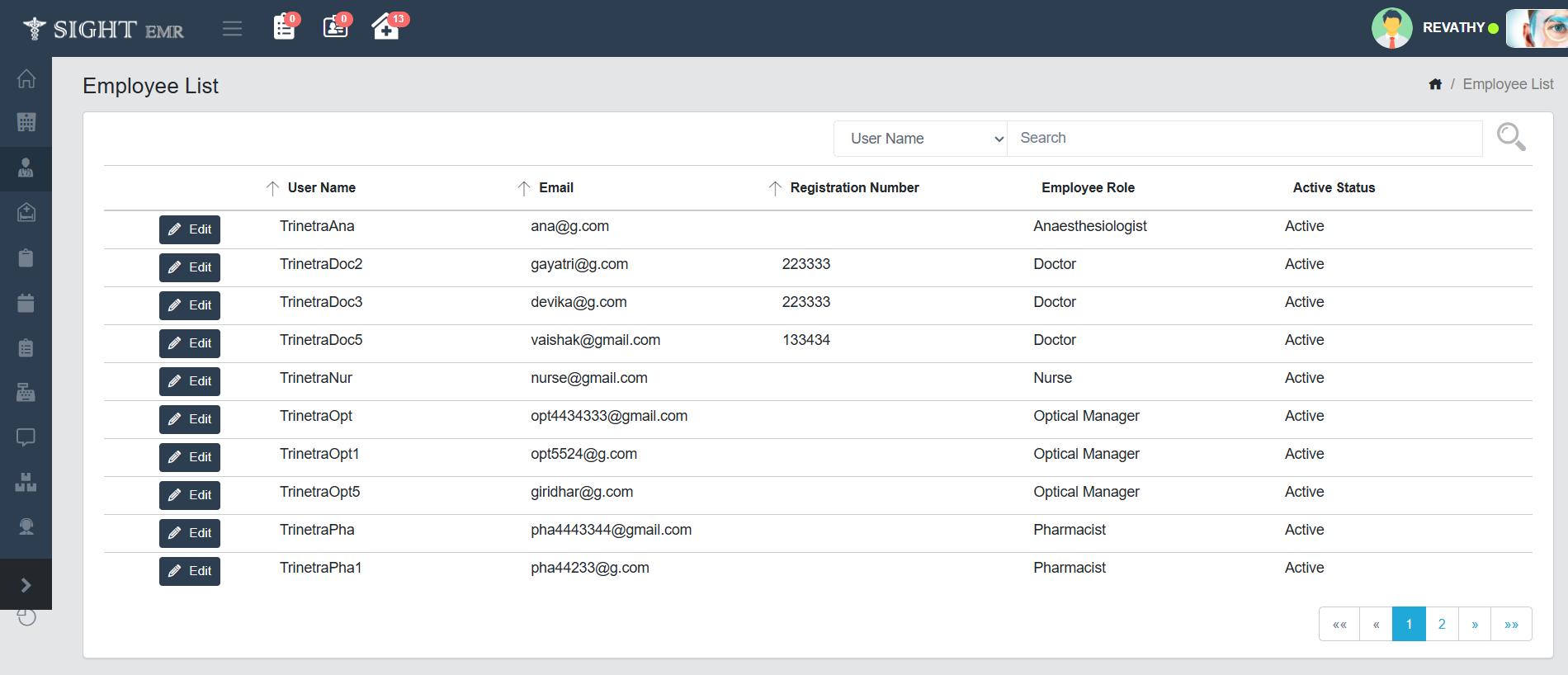1568x675 pixels.
Task: Click the magnifying glass search icon
Action: click(x=1510, y=137)
